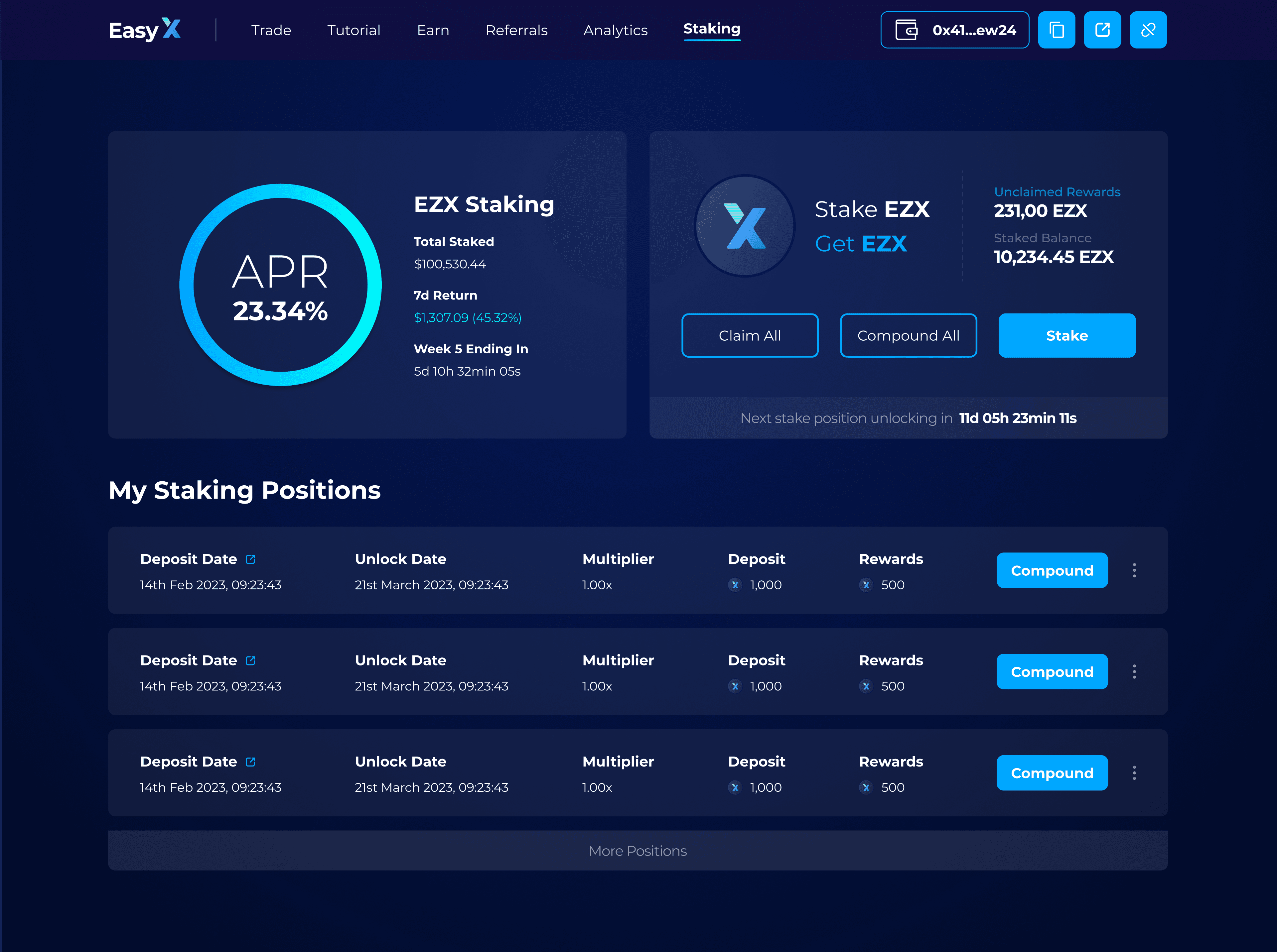Open three-dot menu for second staking position

coord(1134,672)
